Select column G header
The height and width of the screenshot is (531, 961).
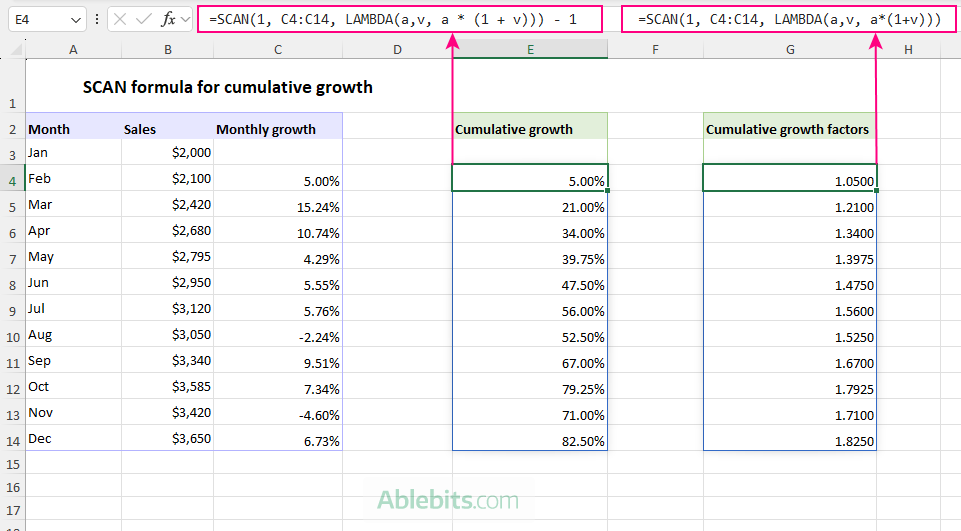[790, 50]
